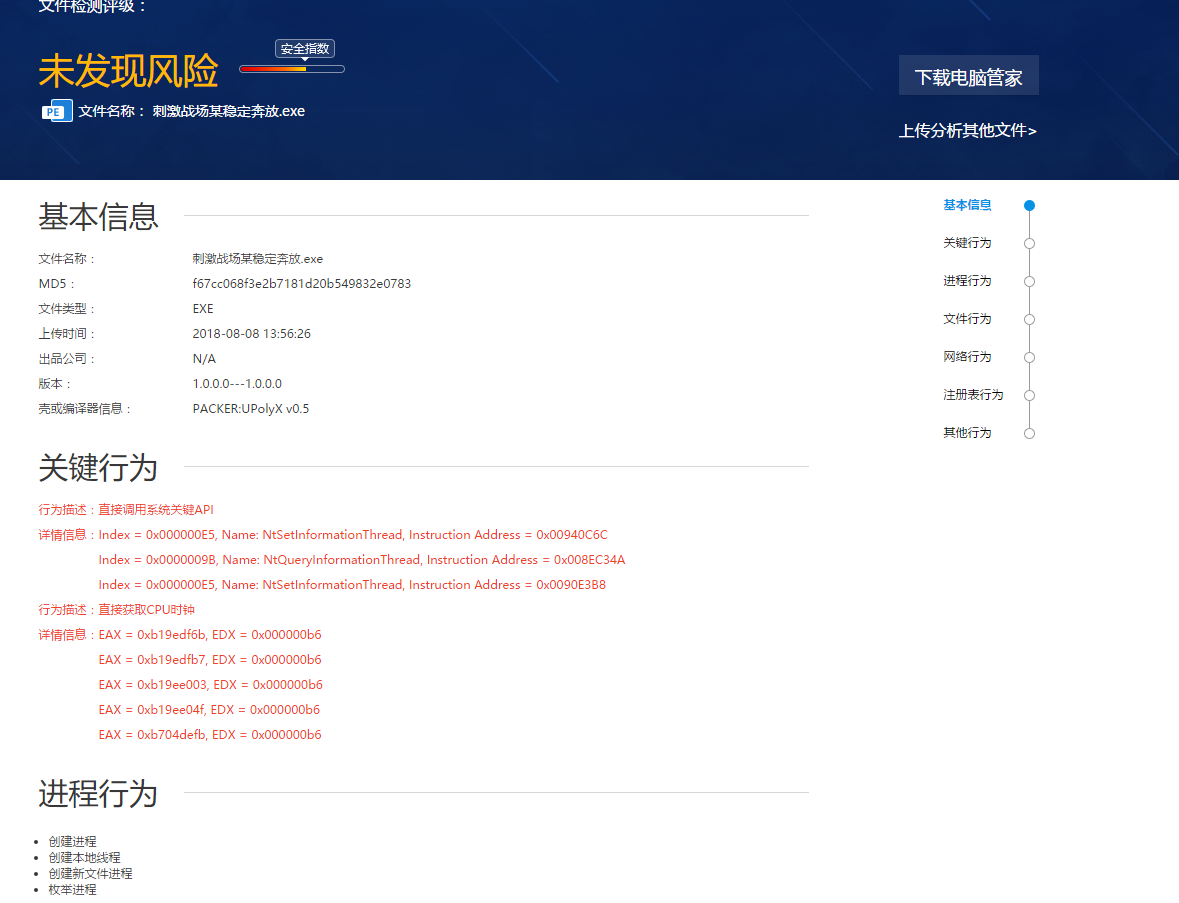1179x903 pixels.
Task: Click the 文件行为 timeline dot
Action: [1029, 320]
